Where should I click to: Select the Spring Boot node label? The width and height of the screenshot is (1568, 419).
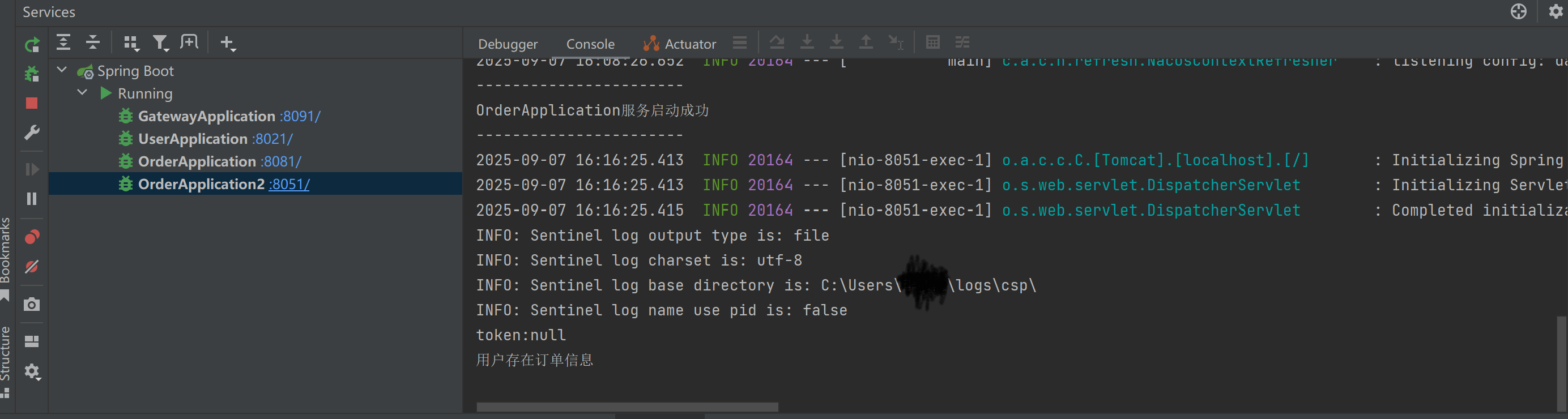(x=135, y=71)
